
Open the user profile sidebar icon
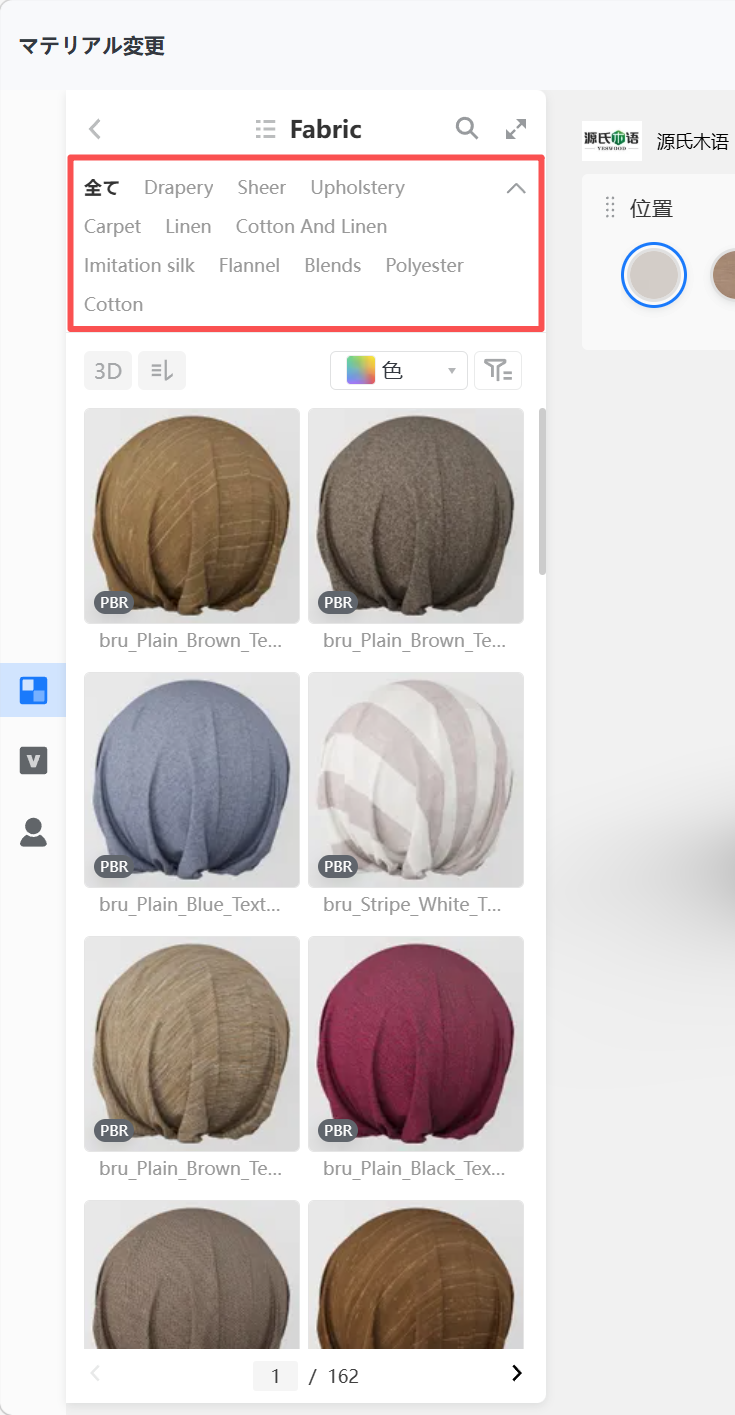(x=33, y=832)
